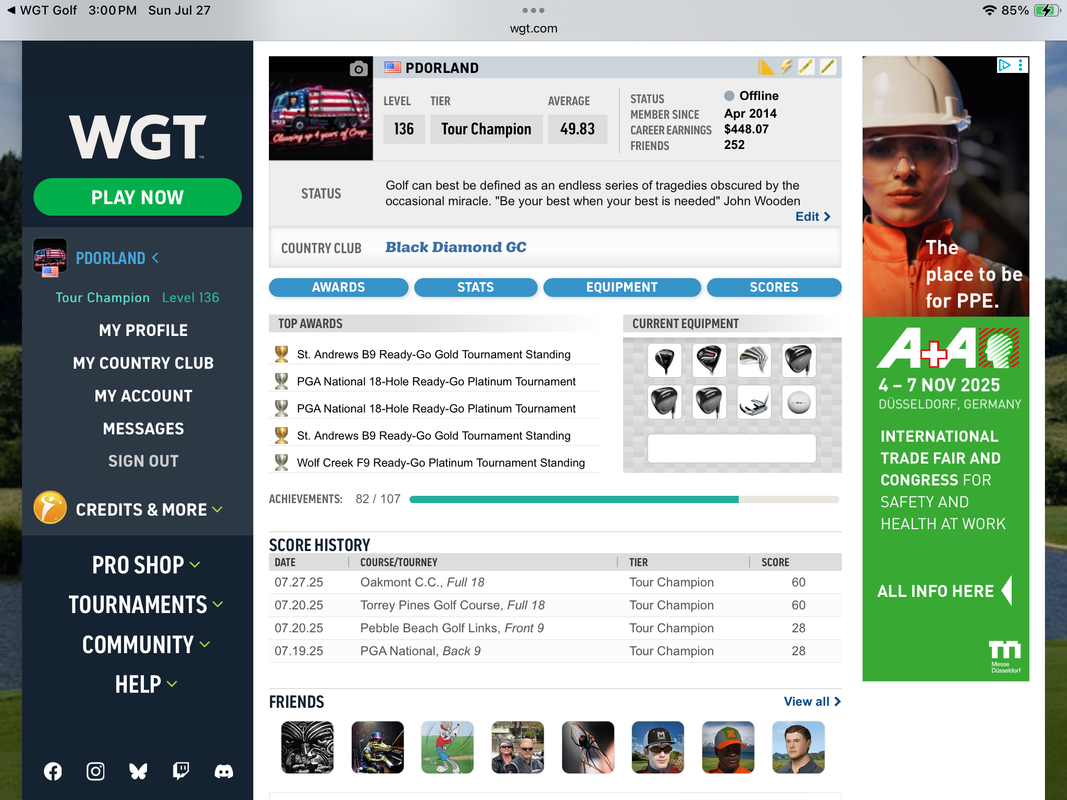Open the Instagram social icon
The width and height of the screenshot is (1067, 800).
point(95,771)
